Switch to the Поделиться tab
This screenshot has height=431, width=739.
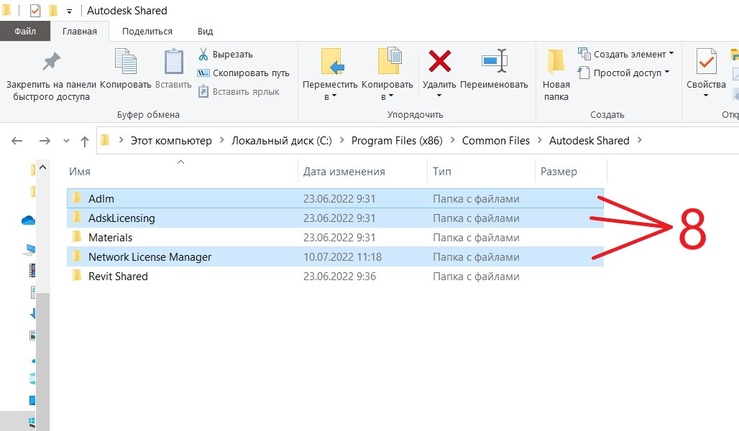pos(147,31)
